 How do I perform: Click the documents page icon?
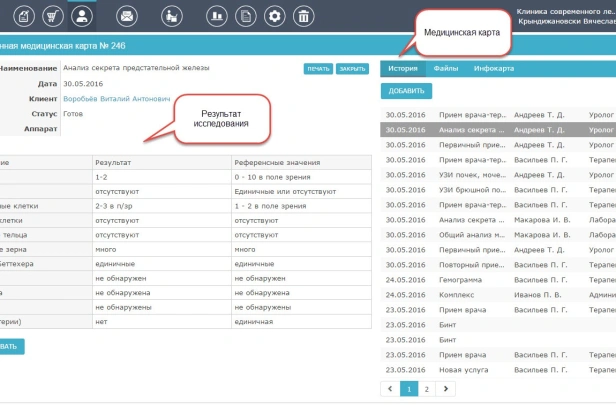click(244, 15)
